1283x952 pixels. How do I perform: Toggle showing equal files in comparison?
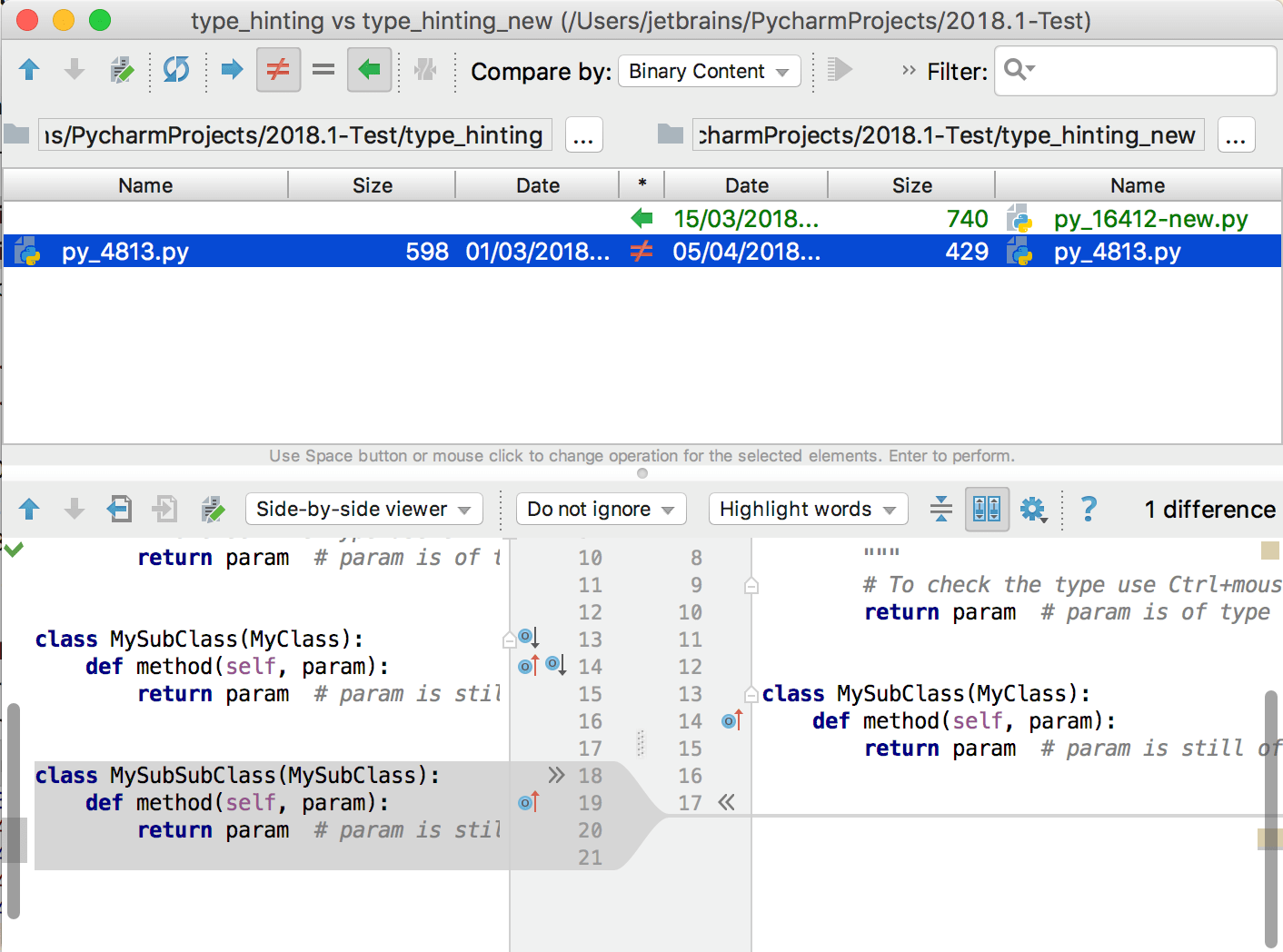click(x=323, y=70)
